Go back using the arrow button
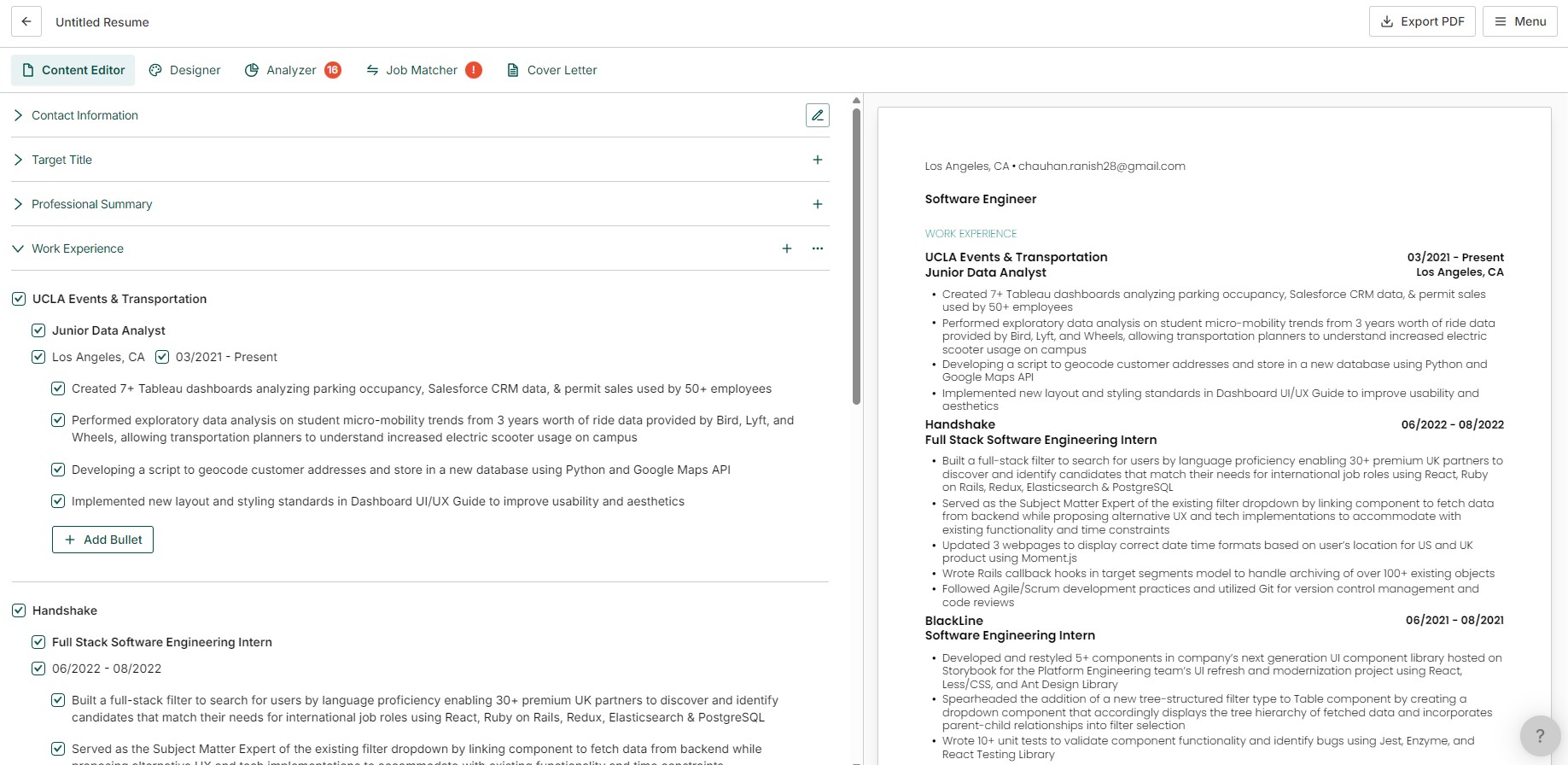 click(26, 21)
